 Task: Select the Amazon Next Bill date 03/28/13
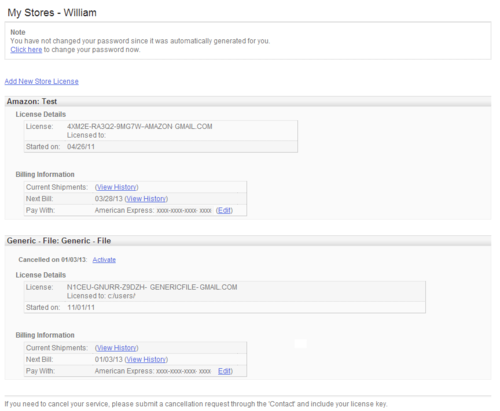coord(109,199)
